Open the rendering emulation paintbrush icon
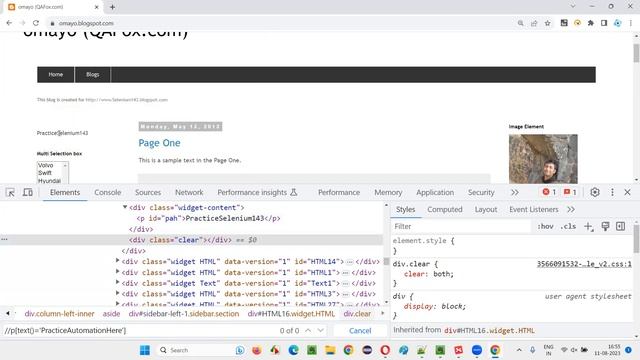 pyautogui.click(x=605, y=226)
